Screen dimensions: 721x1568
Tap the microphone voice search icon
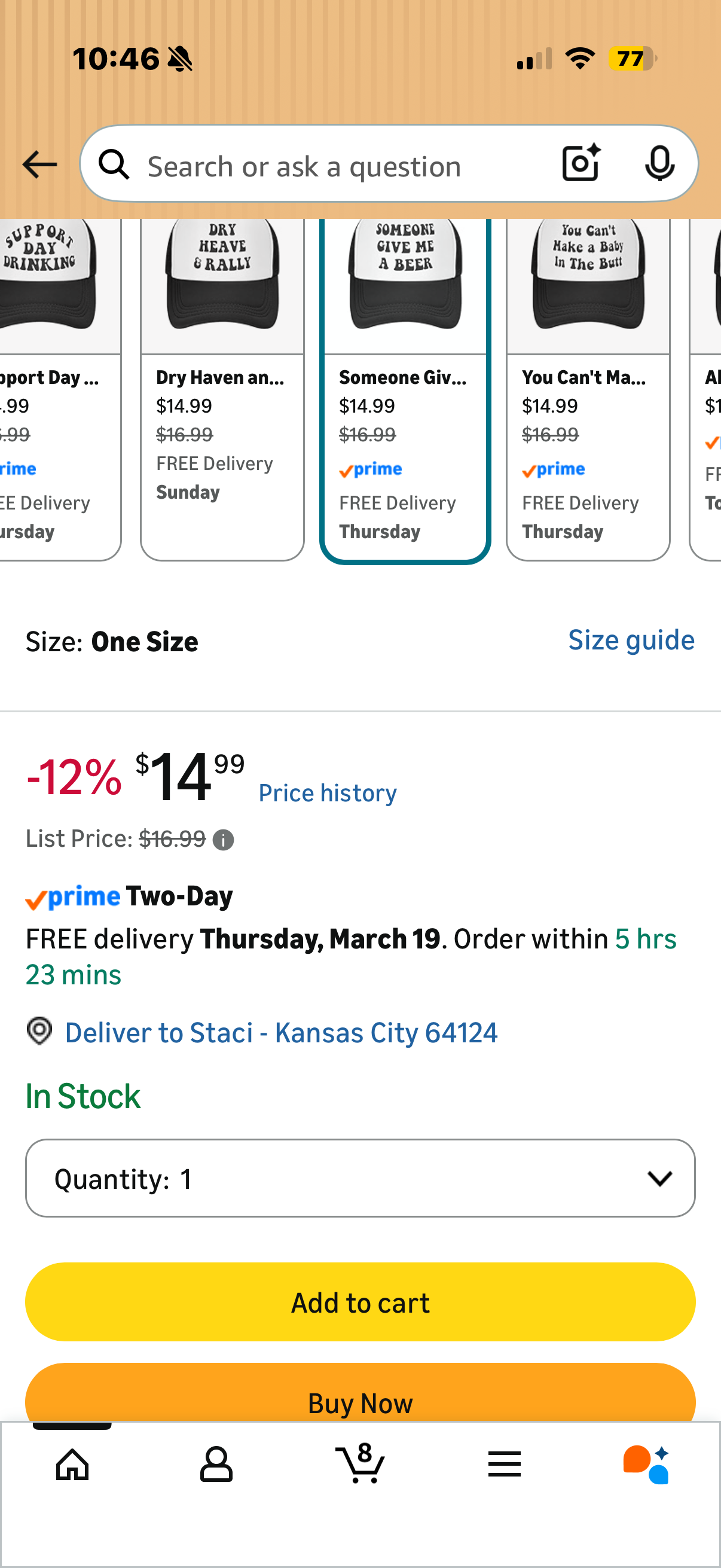coord(659,164)
